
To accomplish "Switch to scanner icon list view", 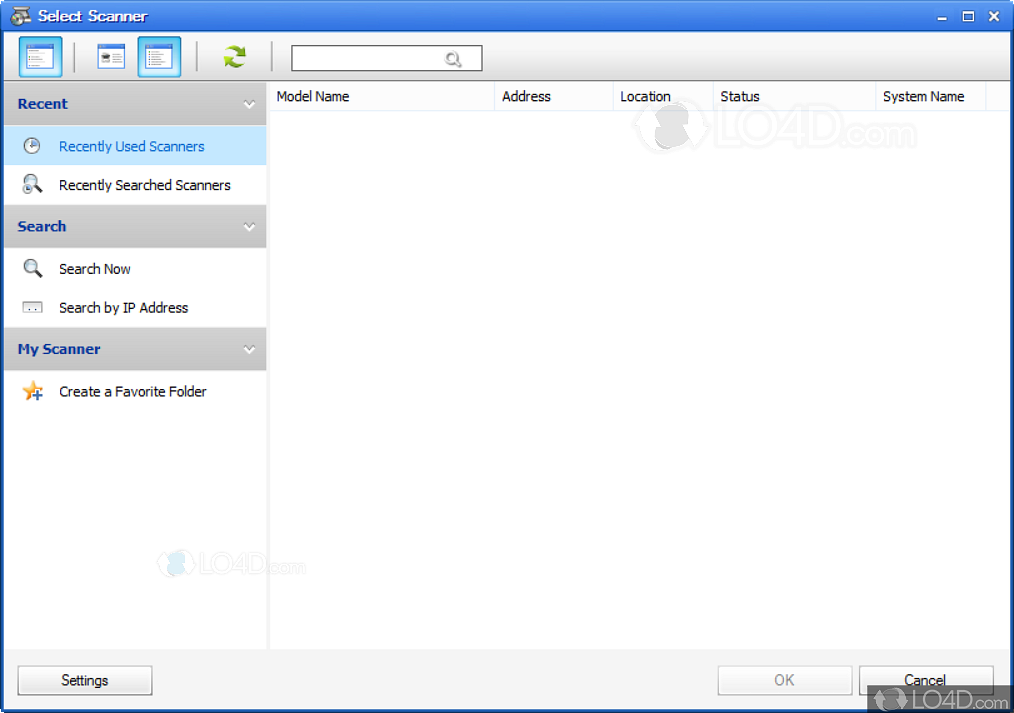I will (111, 57).
